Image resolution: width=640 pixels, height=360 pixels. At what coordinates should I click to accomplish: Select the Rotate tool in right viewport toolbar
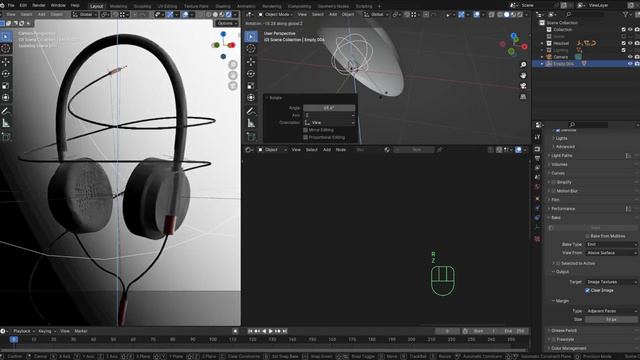coord(251,74)
